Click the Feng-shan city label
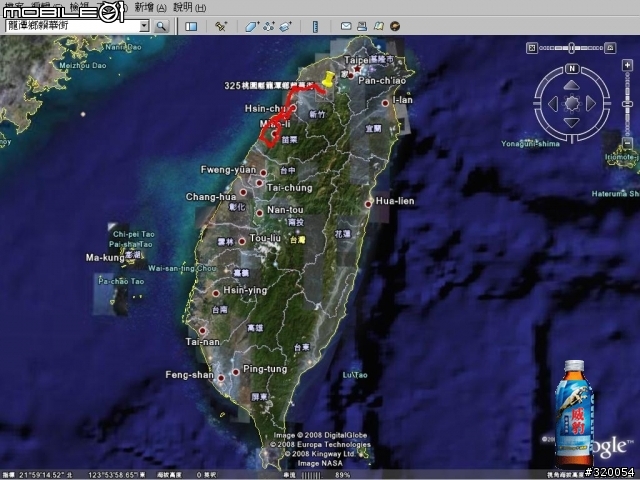 189,375
